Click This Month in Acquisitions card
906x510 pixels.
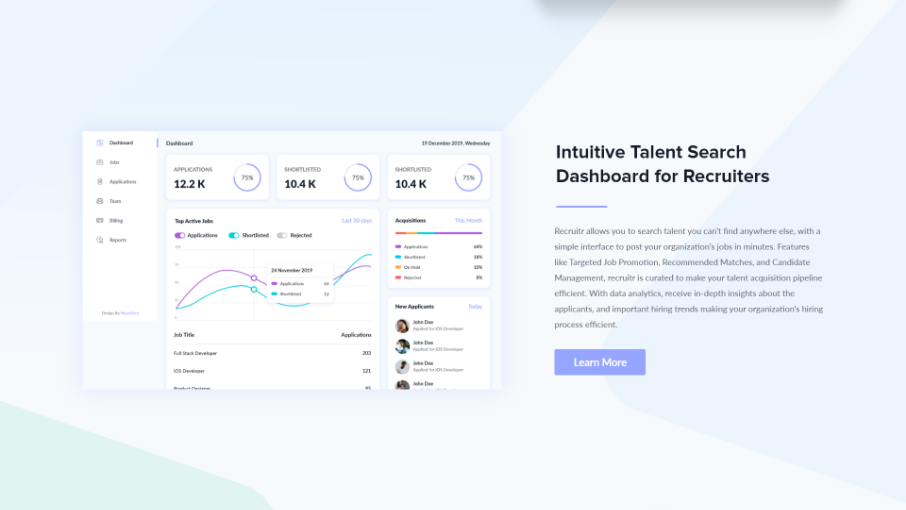[x=468, y=221]
